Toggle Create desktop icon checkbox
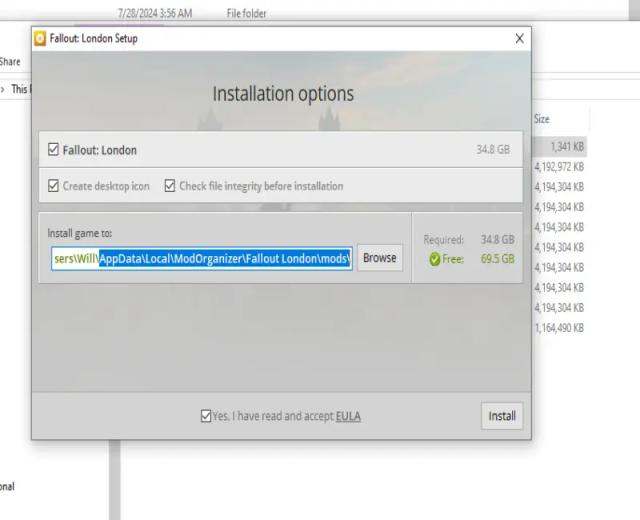 pos(53,186)
